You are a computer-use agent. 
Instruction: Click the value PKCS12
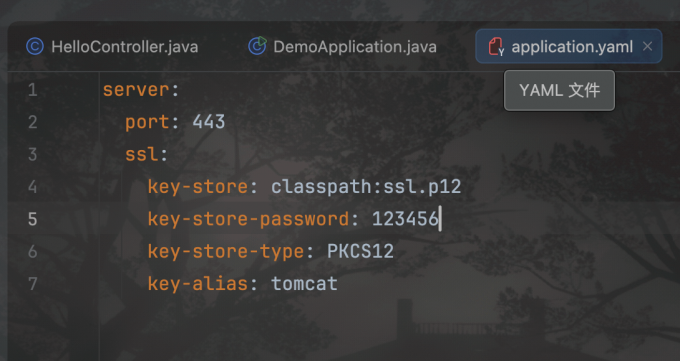tap(360, 252)
